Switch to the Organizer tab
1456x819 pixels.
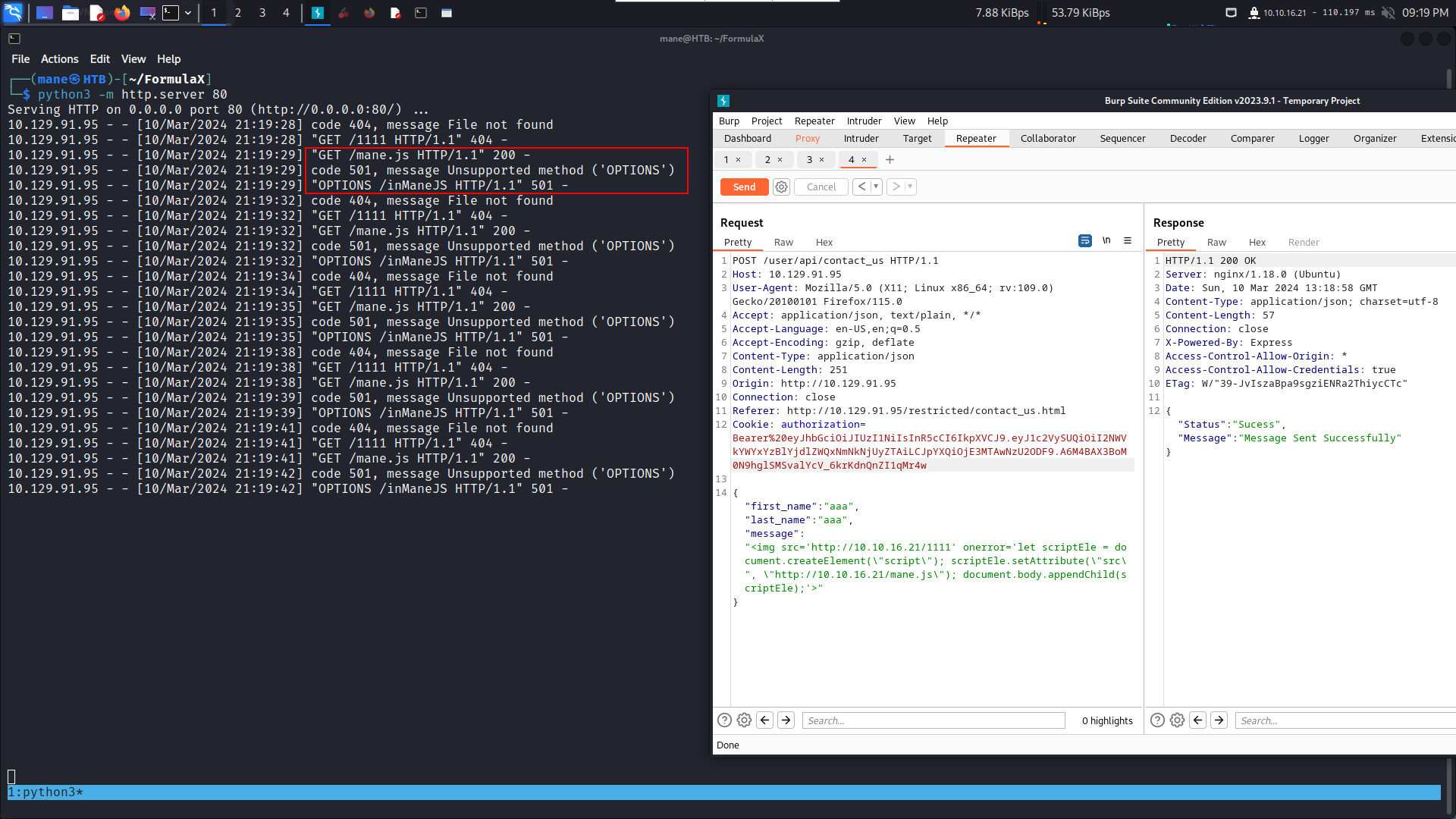click(1374, 138)
